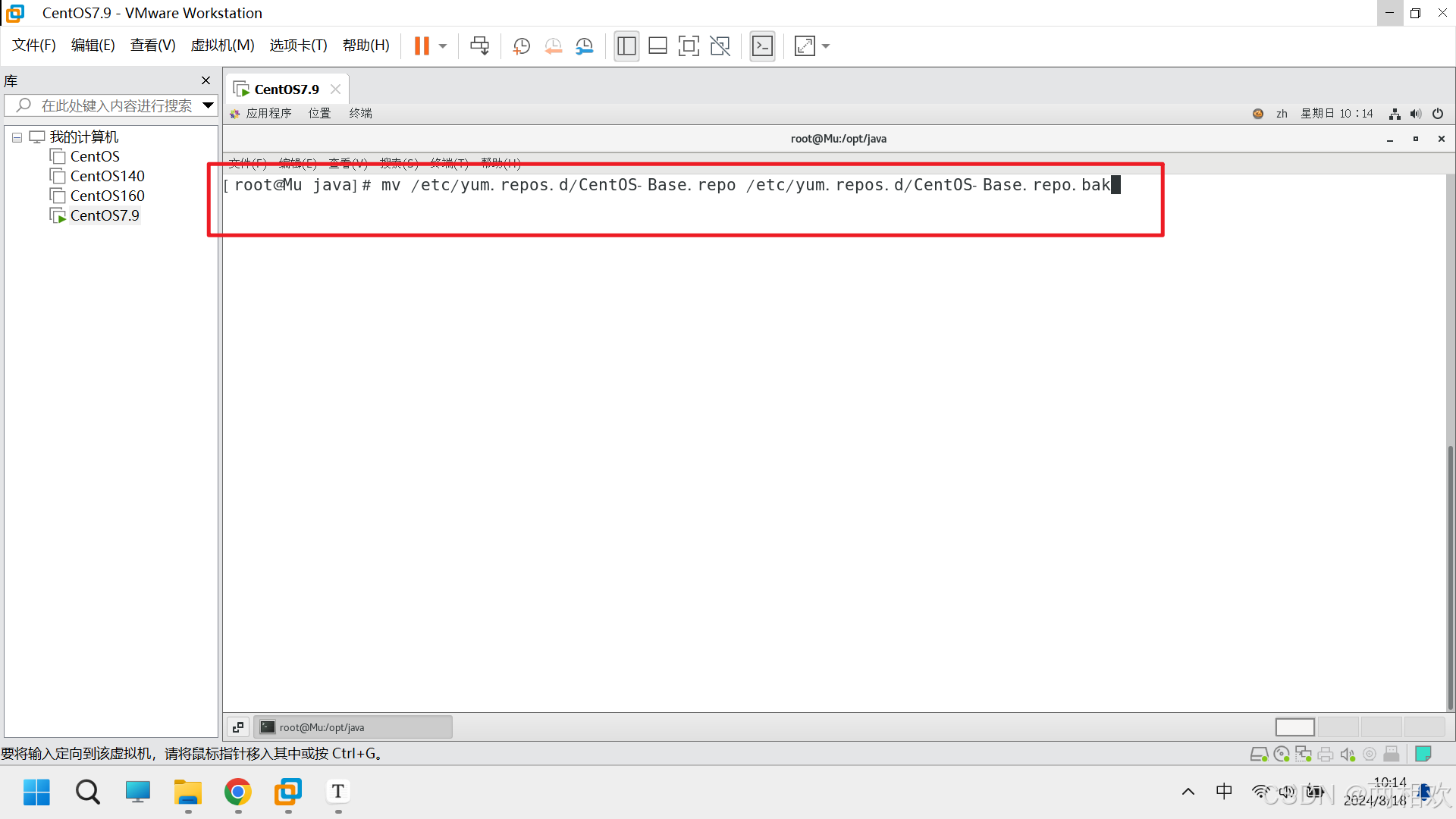Toggle the thumbnail bar view
The width and height of the screenshot is (1456, 819).
tap(657, 46)
